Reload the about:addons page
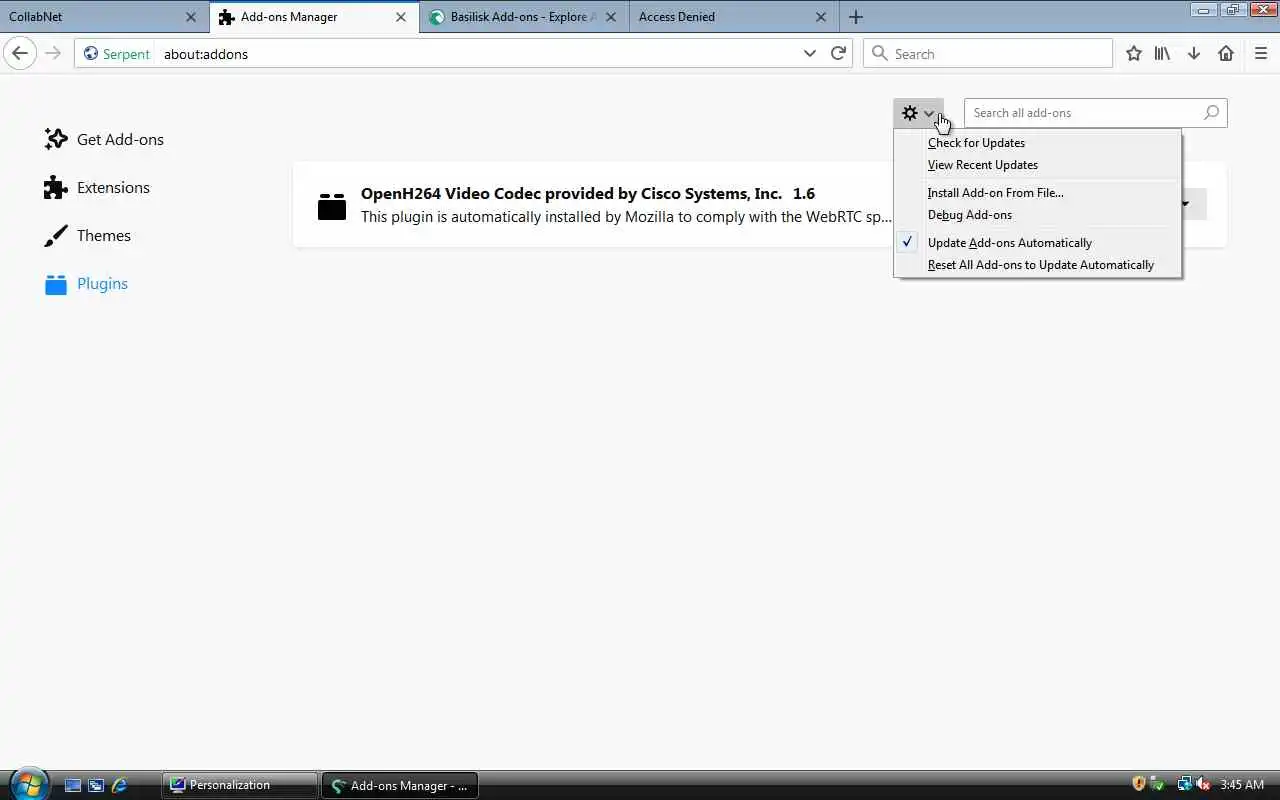The width and height of the screenshot is (1280, 800). (x=838, y=53)
